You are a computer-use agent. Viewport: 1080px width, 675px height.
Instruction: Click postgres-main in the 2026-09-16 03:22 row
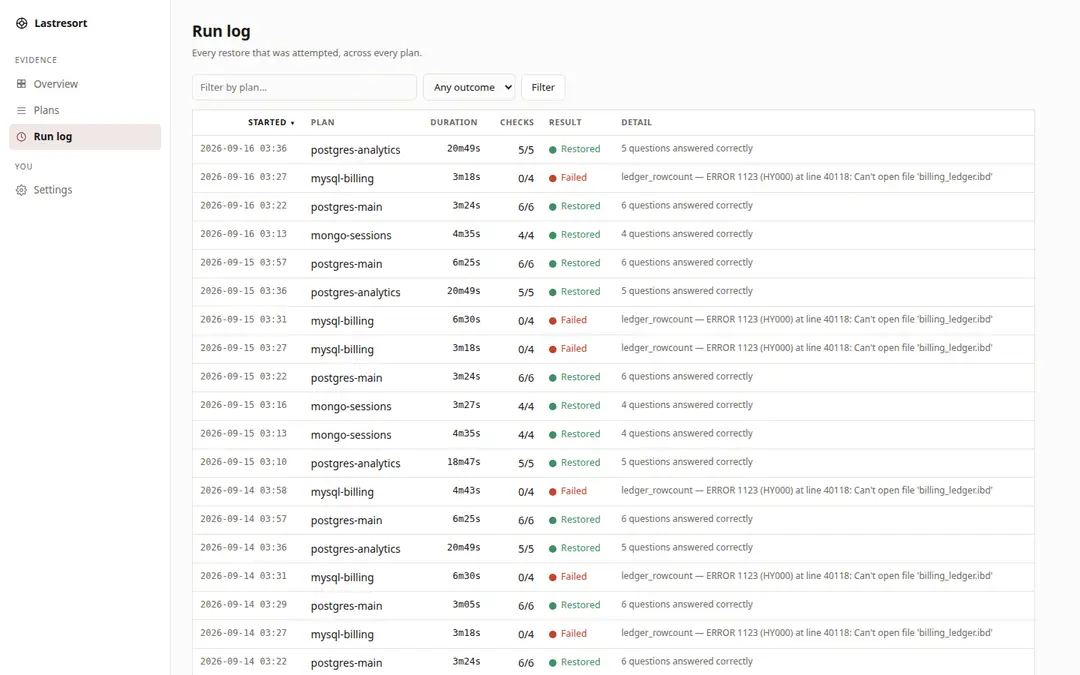coord(346,207)
